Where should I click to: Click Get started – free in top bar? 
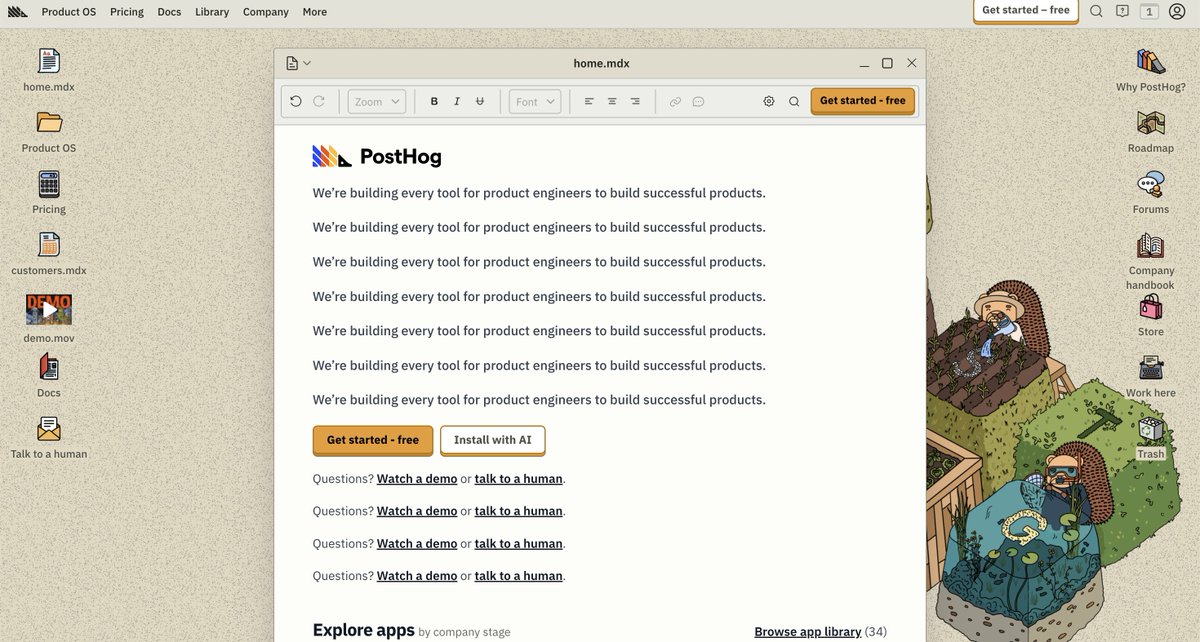[x=1026, y=11]
